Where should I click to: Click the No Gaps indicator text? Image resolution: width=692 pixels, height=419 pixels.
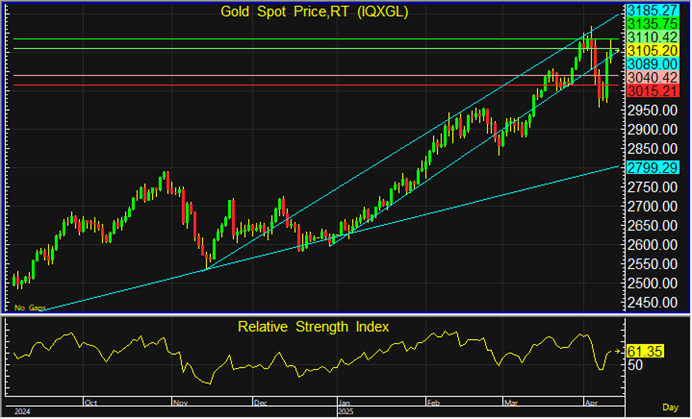pyautogui.click(x=31, y=308)
